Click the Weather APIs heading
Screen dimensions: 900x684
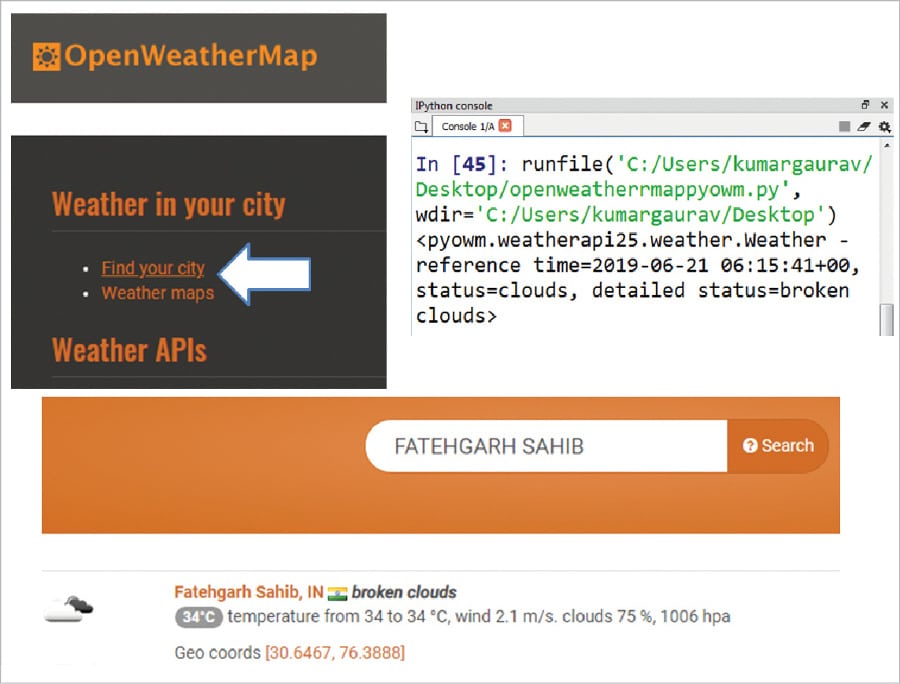click(x=129, y=350)
